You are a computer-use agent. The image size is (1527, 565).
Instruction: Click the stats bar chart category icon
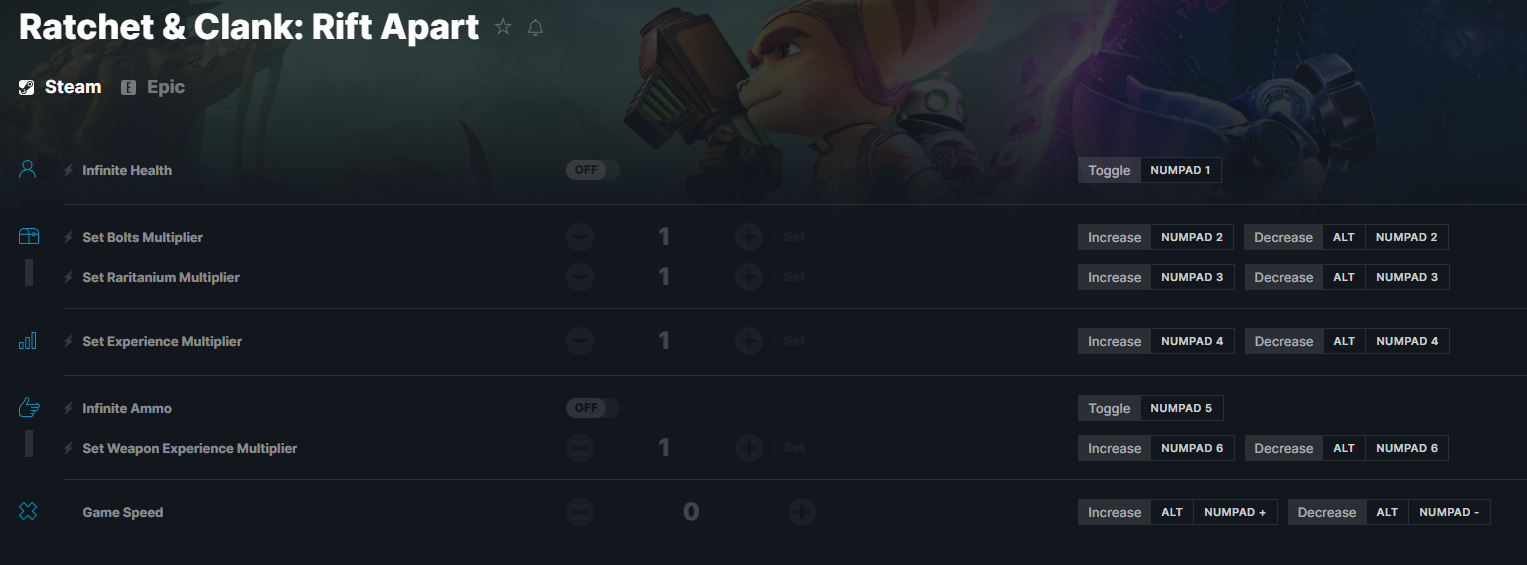coord(28,341)
